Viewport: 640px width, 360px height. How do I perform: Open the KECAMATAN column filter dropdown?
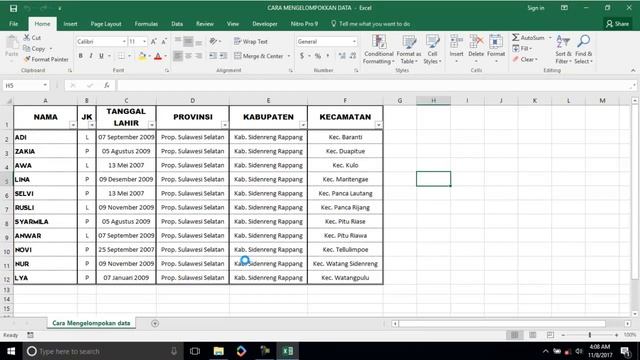pyautogui.click(x=378, y=125)
